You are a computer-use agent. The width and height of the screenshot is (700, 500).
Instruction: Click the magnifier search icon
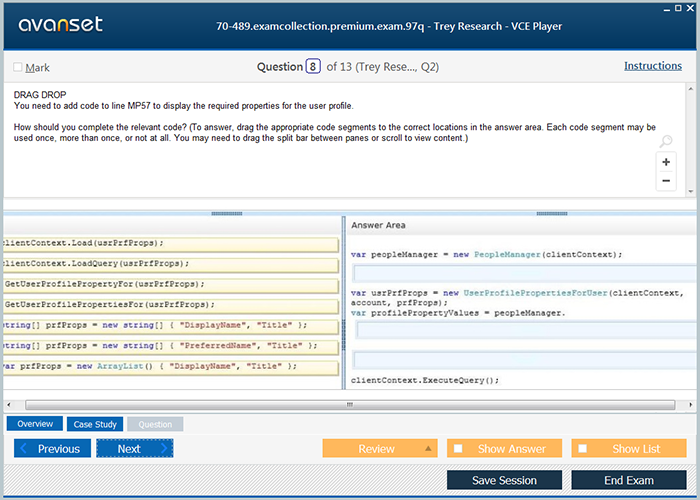(x=666, y=141)
